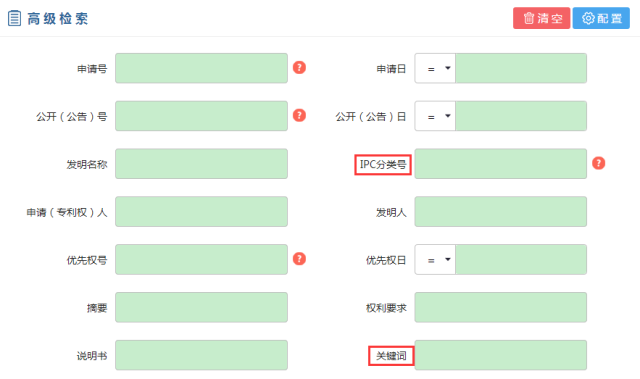Expand the 申请日 operator dropdown
The height and width of the screenshot is (379, 640).
(x=435, y=68)
